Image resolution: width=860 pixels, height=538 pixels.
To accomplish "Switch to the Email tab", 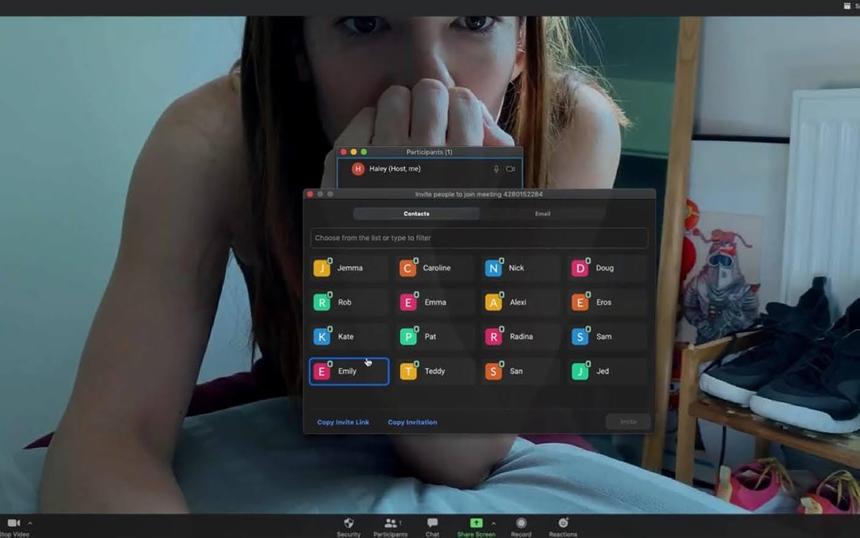I will coord(542,214).
